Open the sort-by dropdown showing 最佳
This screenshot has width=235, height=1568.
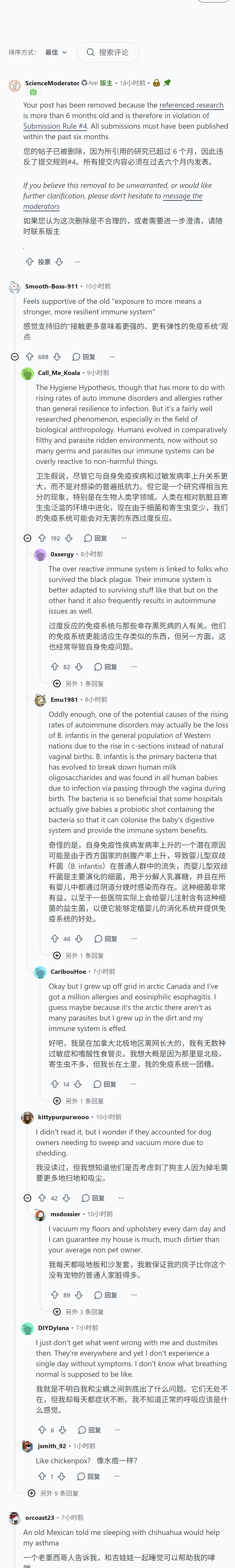coord(56,52)
